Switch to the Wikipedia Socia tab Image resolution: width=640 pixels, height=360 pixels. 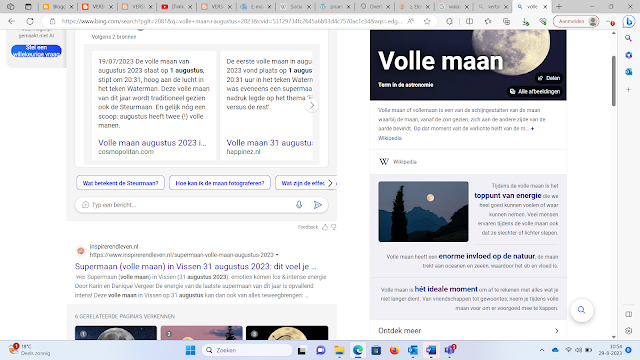tap(295, 7)
